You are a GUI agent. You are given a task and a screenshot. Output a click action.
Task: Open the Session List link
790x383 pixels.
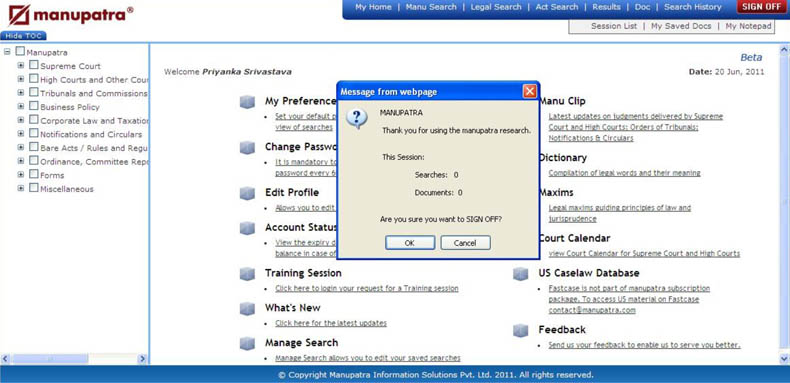coord(614,26)
